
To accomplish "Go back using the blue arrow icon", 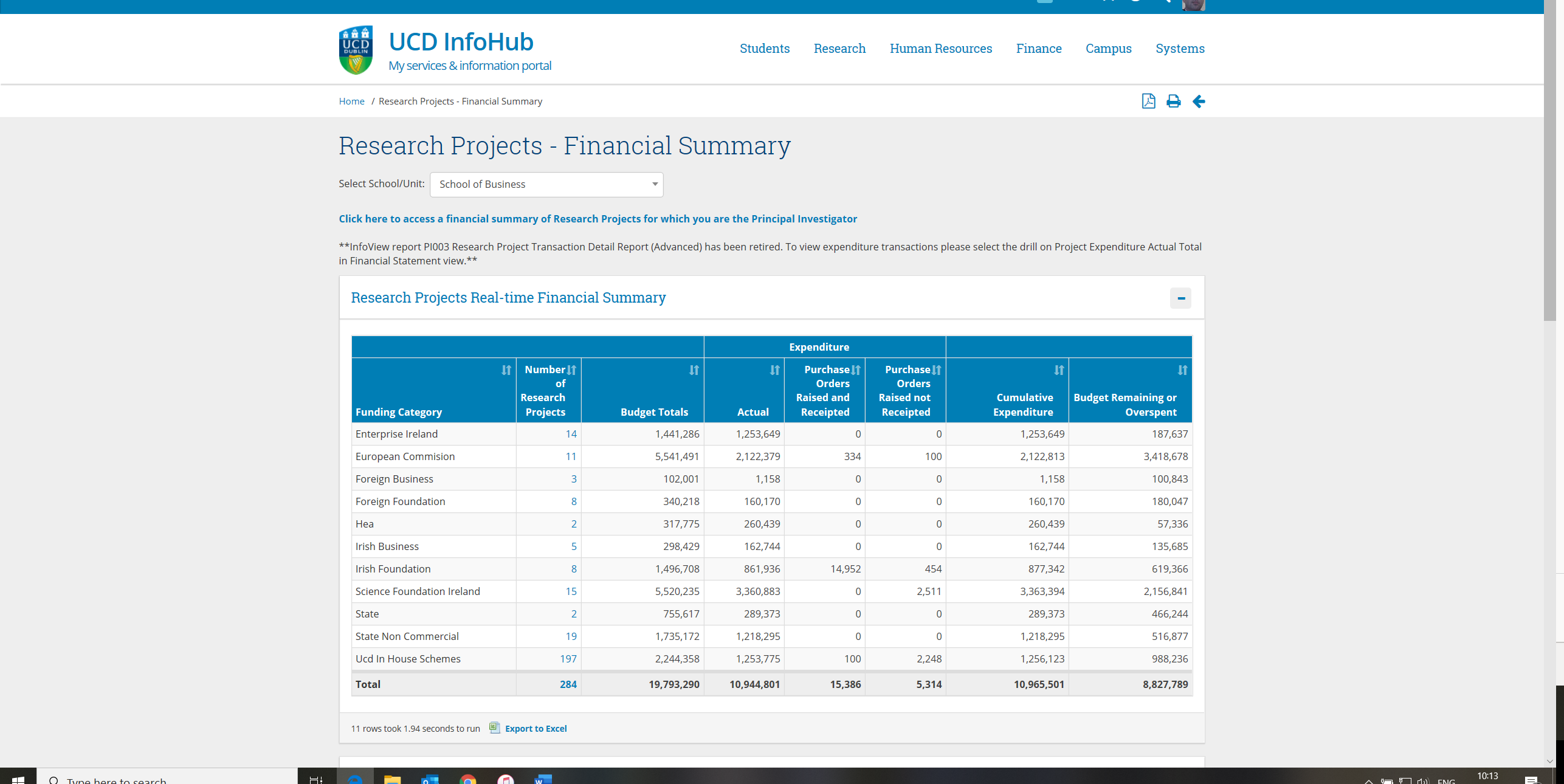I will pos(1199,101).
